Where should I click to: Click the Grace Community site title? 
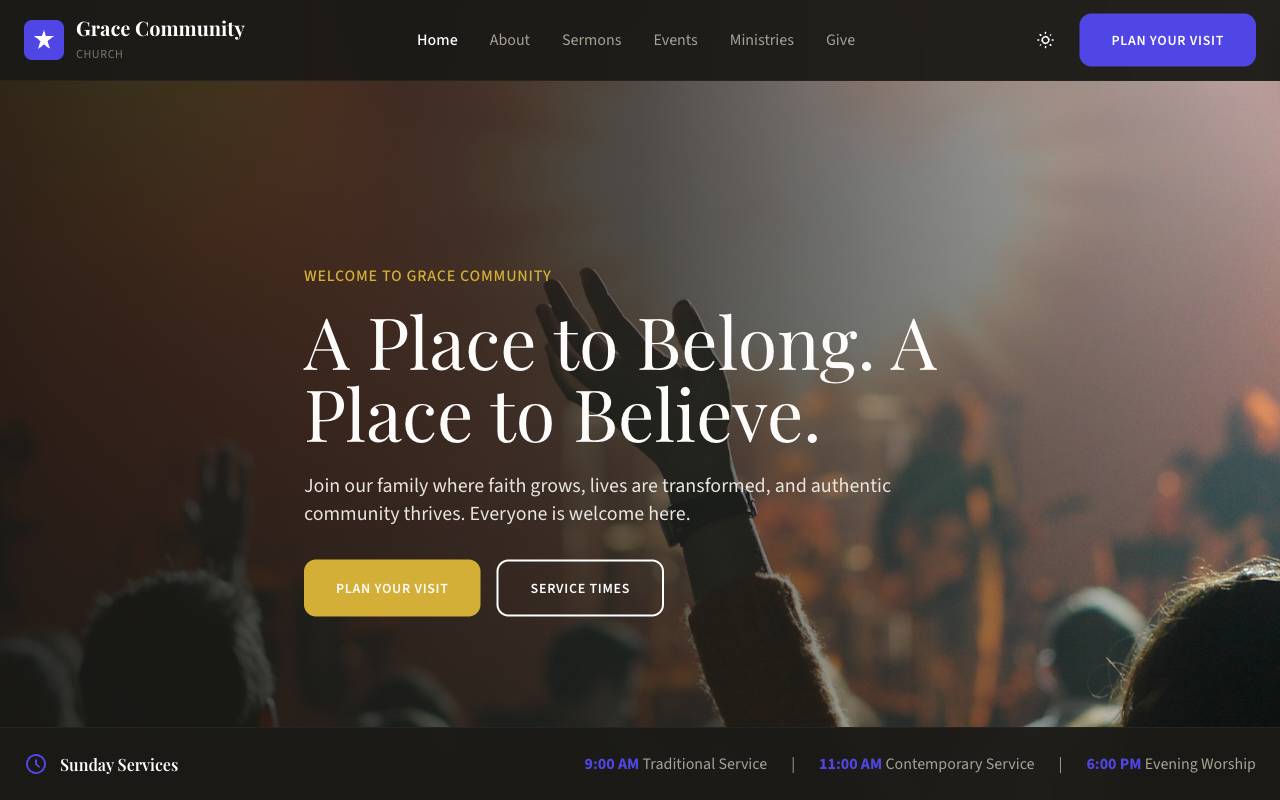click(160, 29)
